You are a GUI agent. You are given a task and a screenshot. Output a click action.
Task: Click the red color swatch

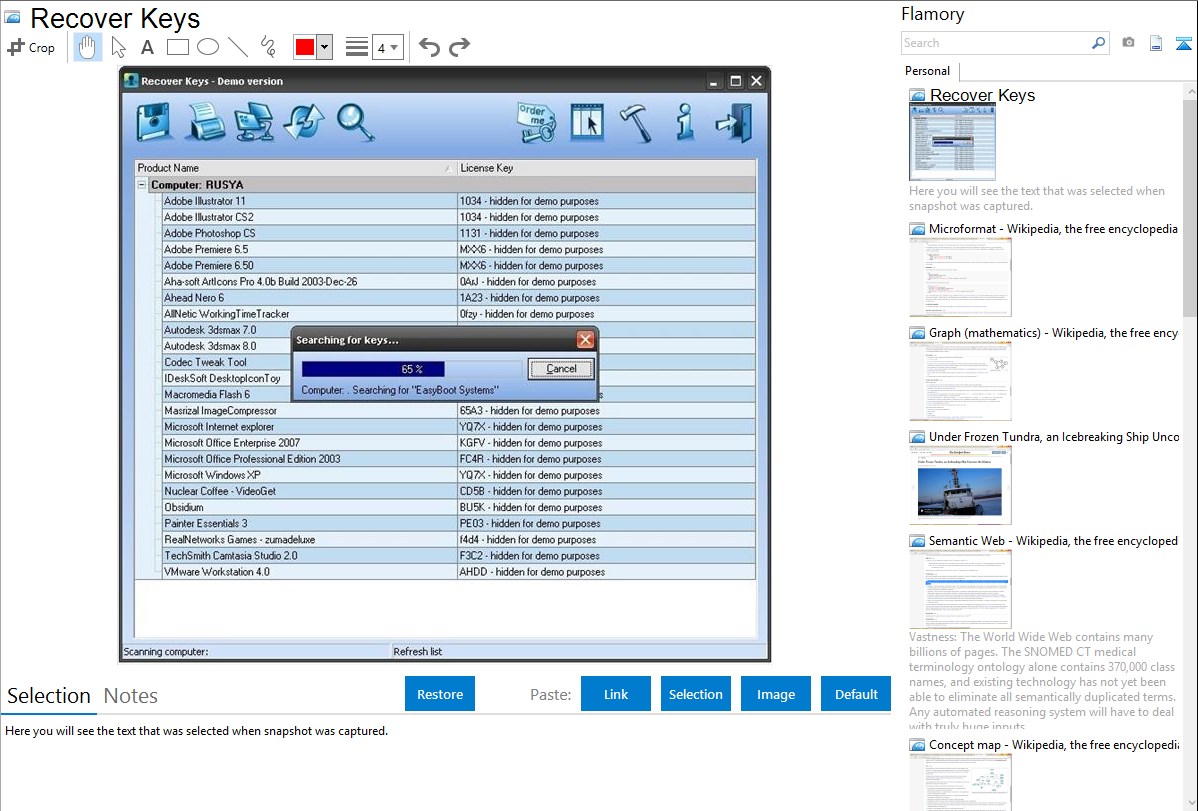[x=305, y=47]
